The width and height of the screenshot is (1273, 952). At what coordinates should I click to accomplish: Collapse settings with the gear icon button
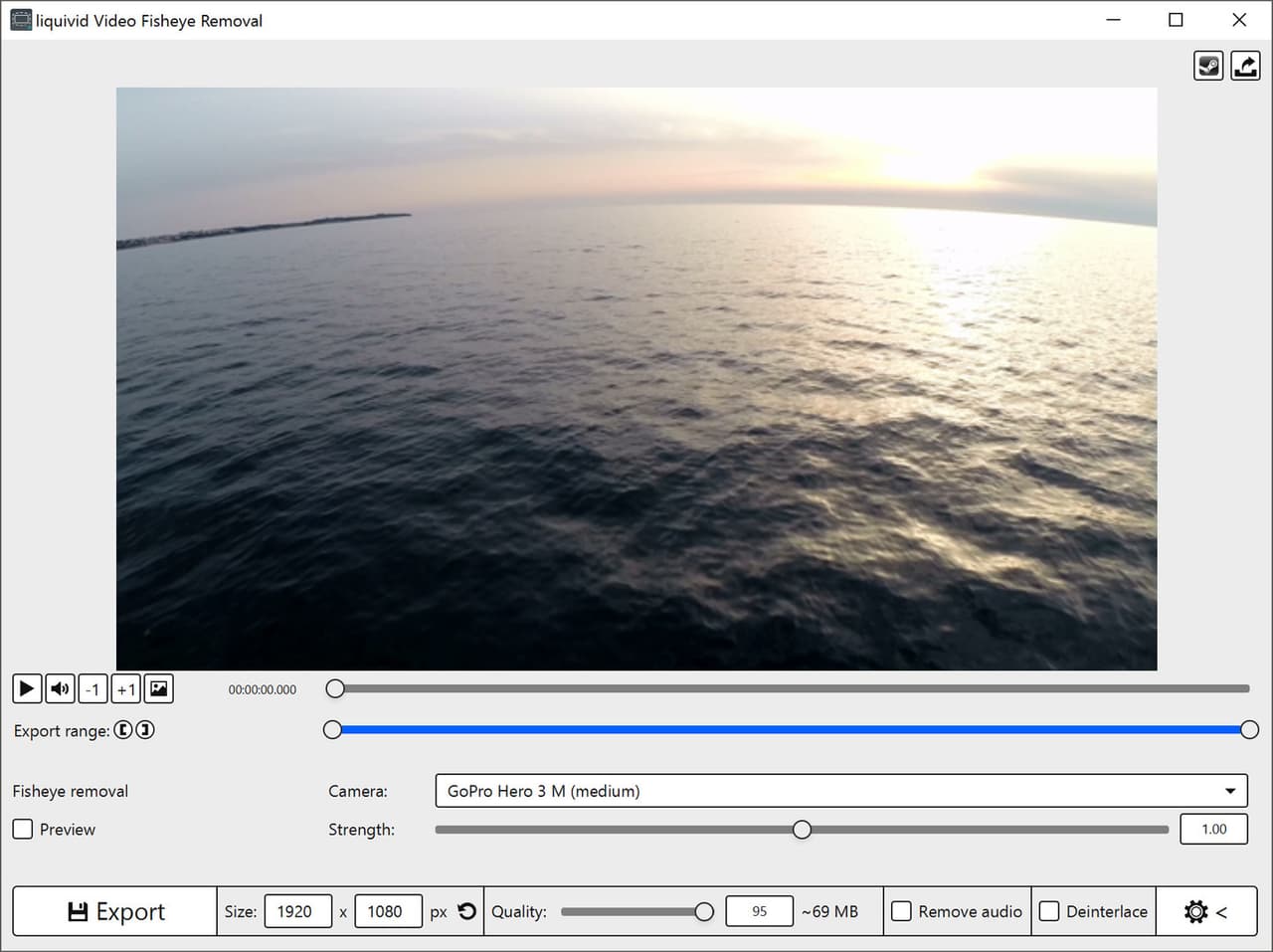pos(1206,911)
